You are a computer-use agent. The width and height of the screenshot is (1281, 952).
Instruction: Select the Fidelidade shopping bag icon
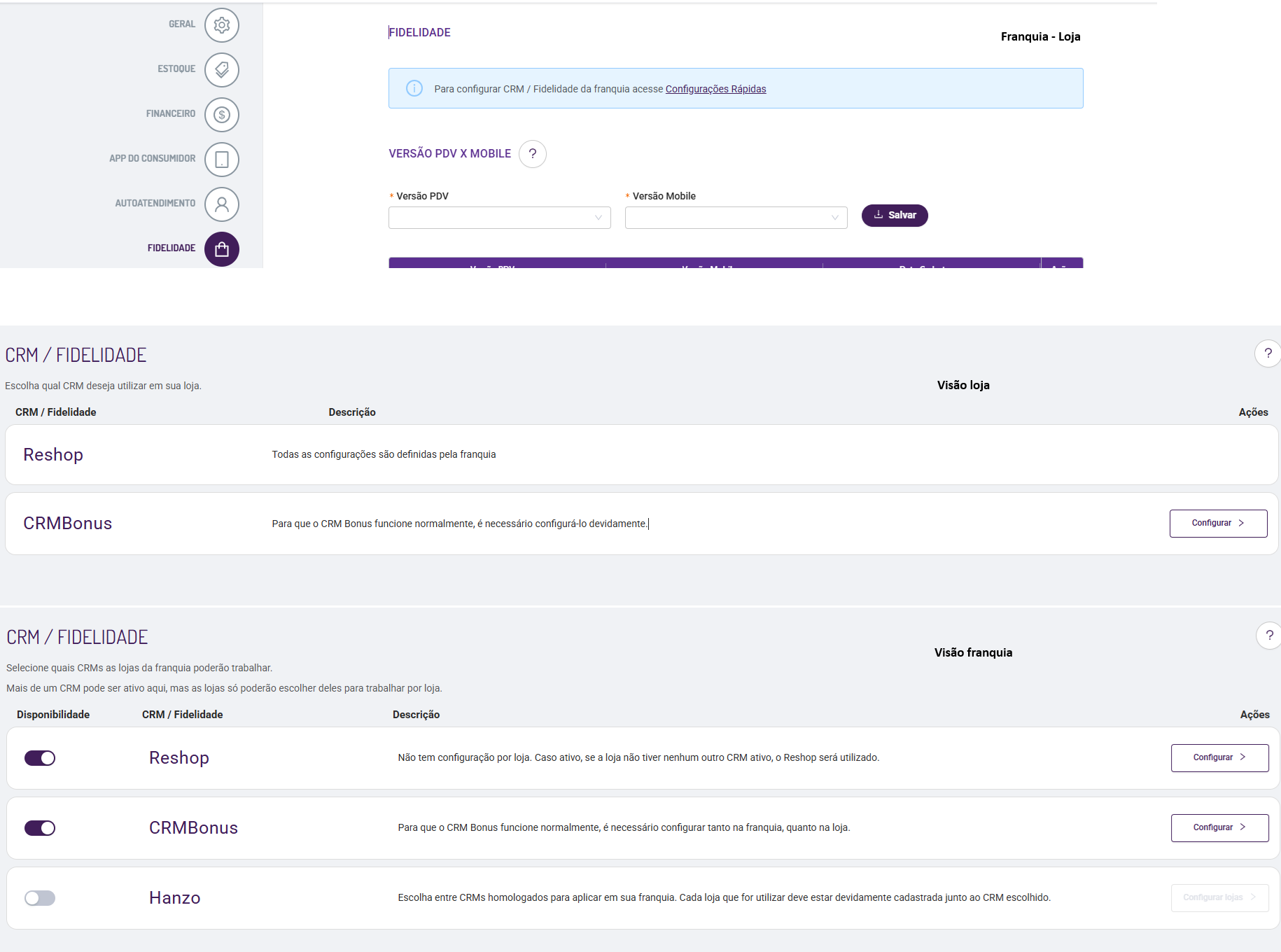[222, 249]
